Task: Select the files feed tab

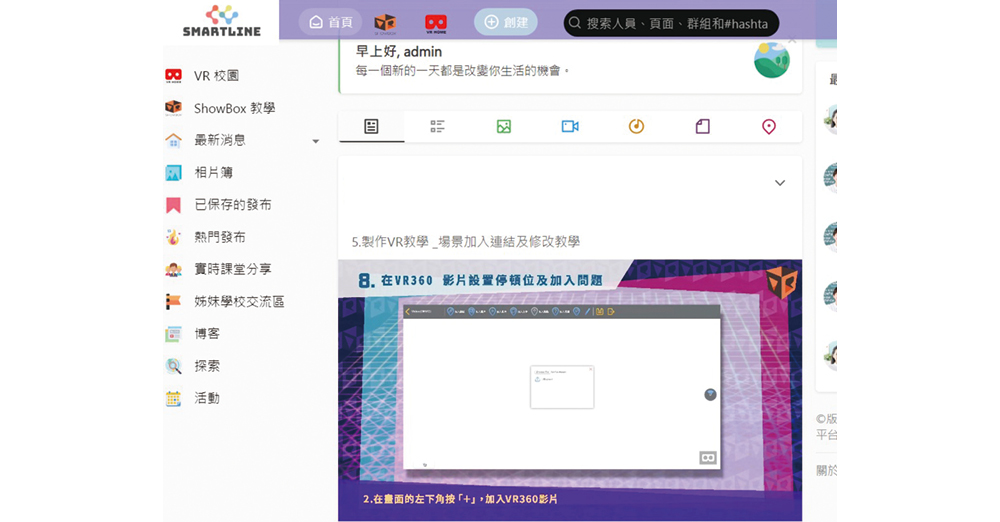Action: pyautogui.click(x=703, y=126)
